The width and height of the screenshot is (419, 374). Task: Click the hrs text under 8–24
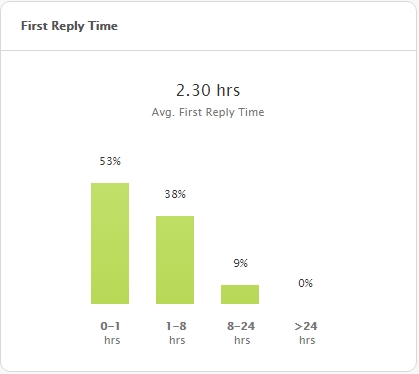coord(242,340)
